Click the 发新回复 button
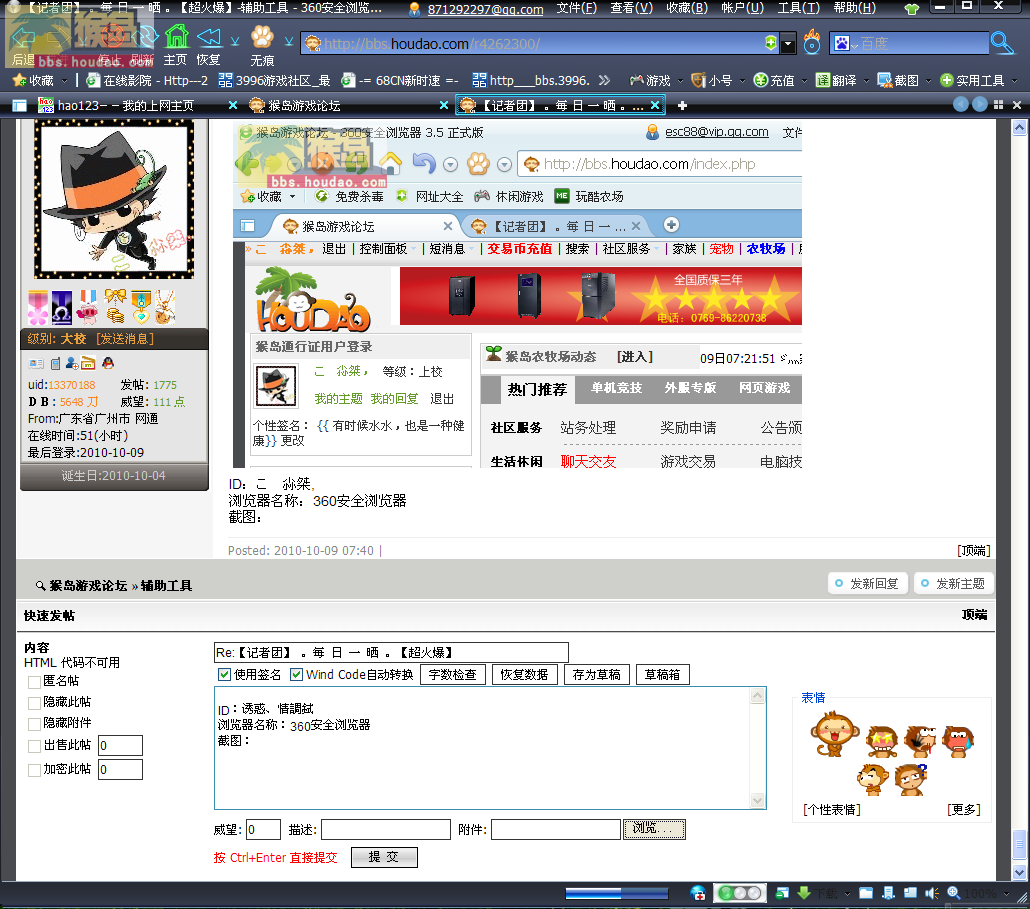 coord(868,583)
